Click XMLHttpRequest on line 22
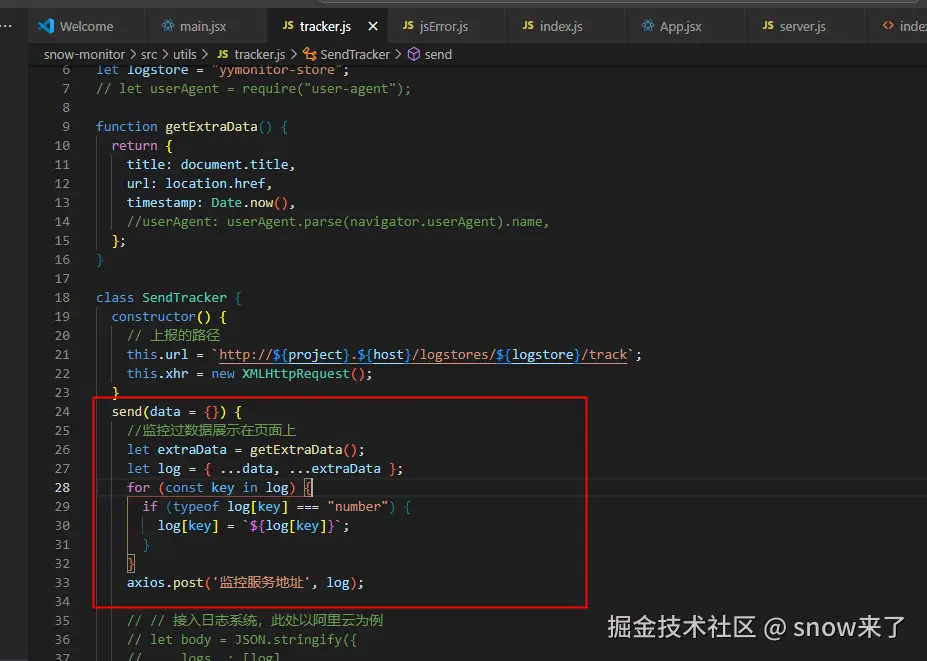 click(296, 374)
